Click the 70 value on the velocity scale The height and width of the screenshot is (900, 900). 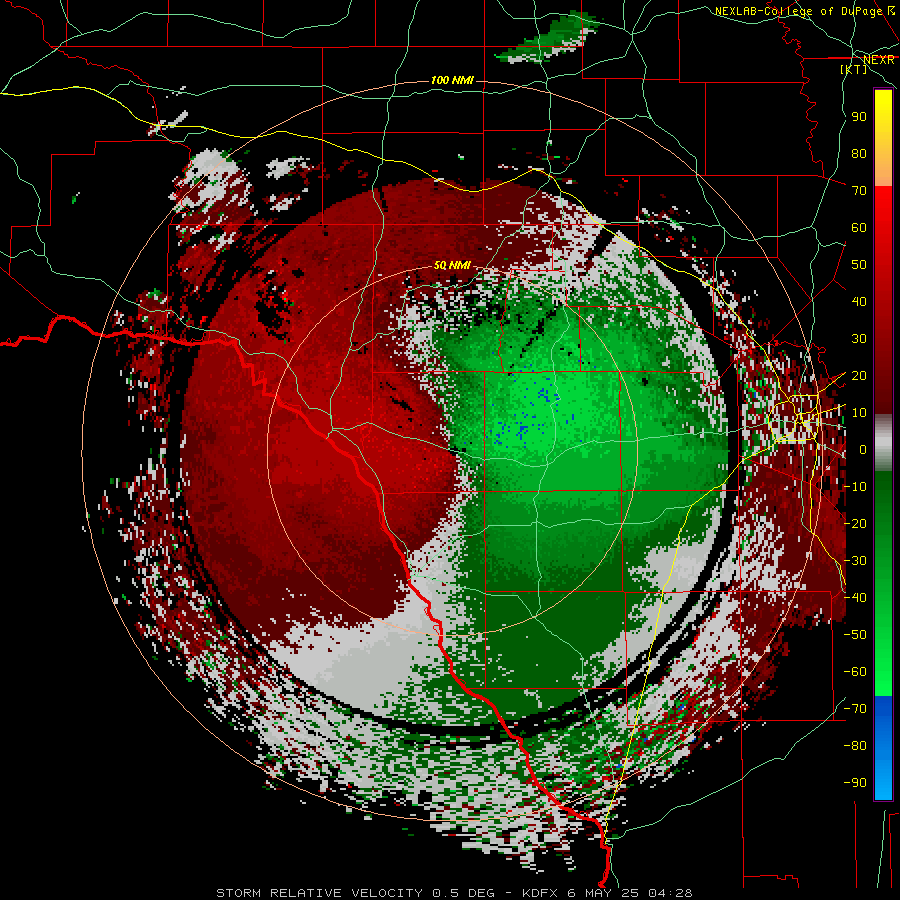859,191
